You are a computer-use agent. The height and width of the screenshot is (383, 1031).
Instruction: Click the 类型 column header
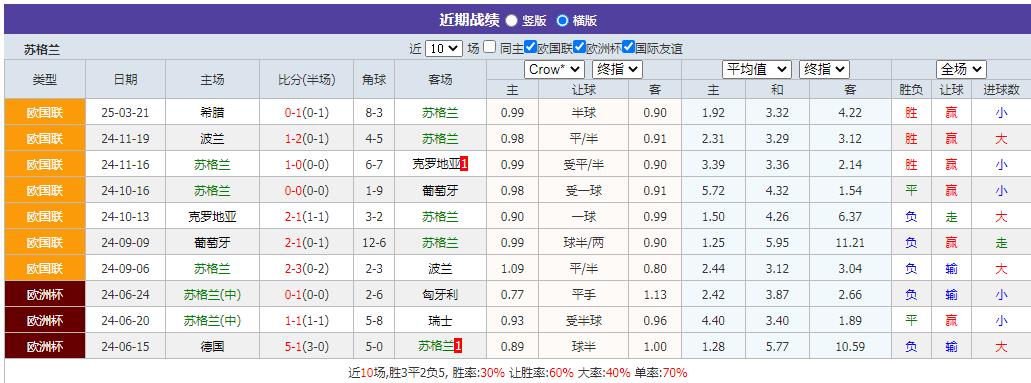[x=45, y=80]
